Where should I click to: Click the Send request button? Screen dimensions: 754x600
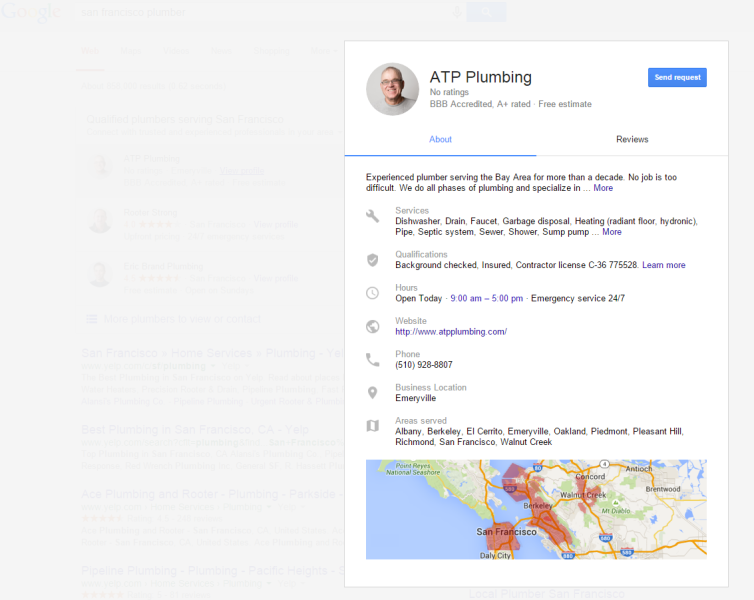(x=677, y=77)
